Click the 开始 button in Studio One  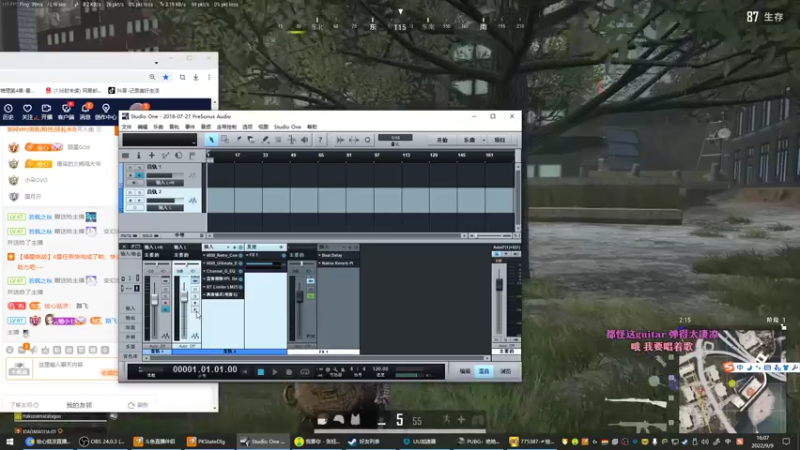pyautogui.click(x=442, y=140)
